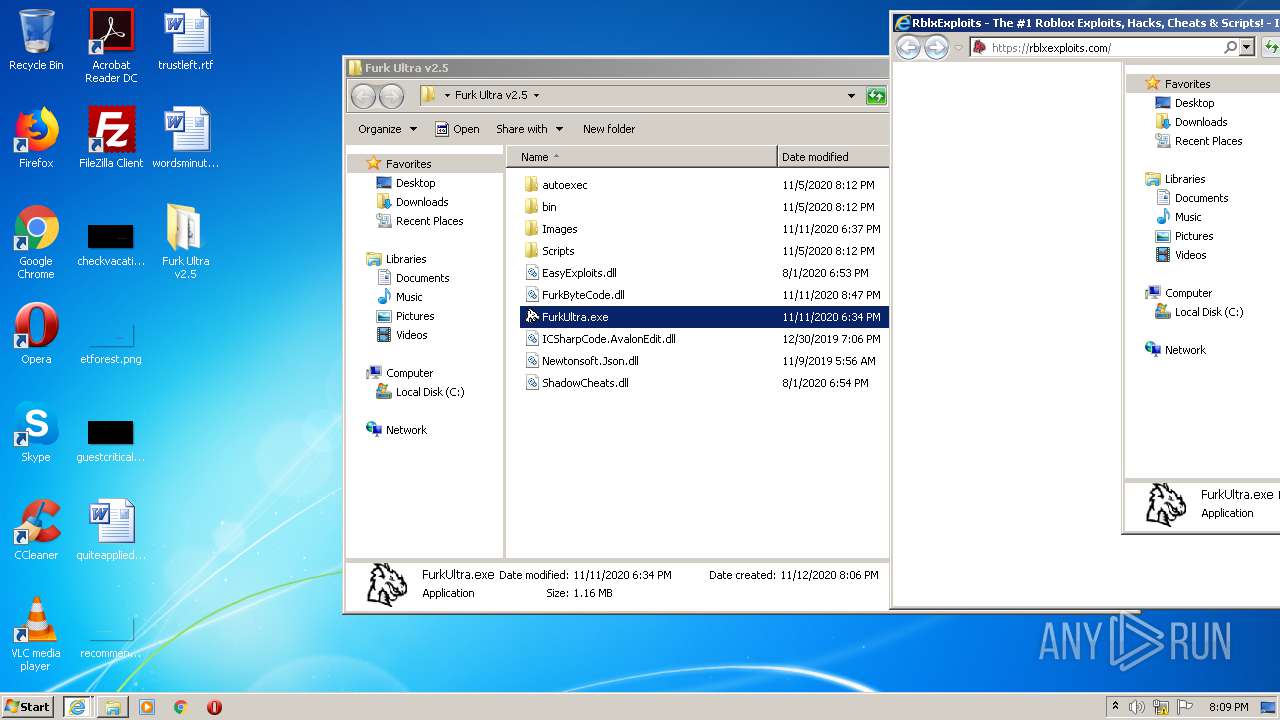Screen dimensions: 1280x720
Task: Select Network in explorer sidebar
Action: (x=406, y=430)
